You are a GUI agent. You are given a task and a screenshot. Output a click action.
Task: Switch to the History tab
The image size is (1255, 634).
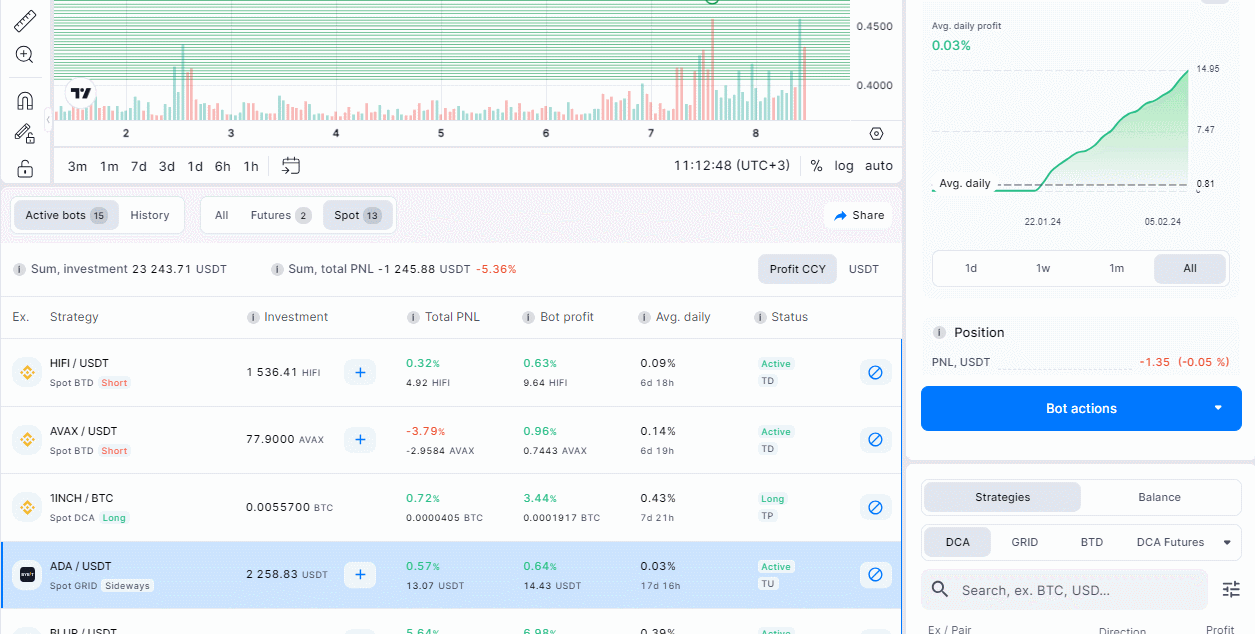pyautogui.click(x=150, y=215)
